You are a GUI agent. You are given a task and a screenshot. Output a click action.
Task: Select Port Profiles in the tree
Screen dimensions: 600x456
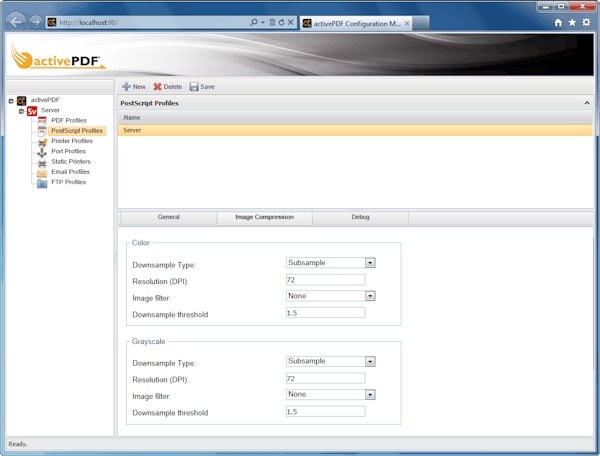coord(68,151)
